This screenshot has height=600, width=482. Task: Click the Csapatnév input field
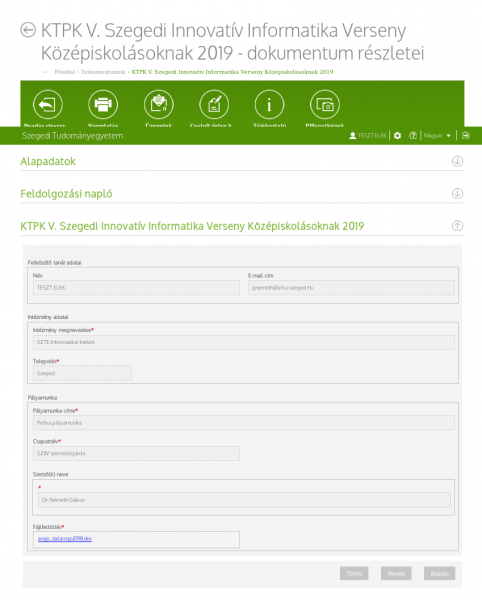pos(136,453)
